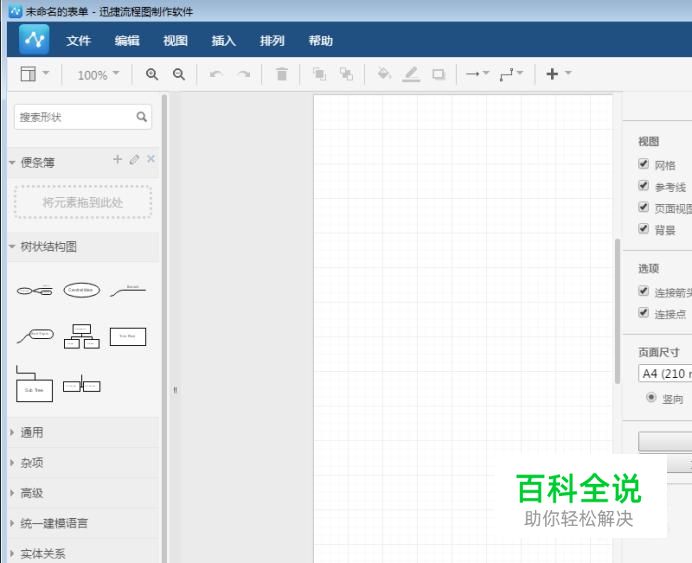Send selection to back
The width and height of the screenshot is (692, 563).
coord(346,74)
